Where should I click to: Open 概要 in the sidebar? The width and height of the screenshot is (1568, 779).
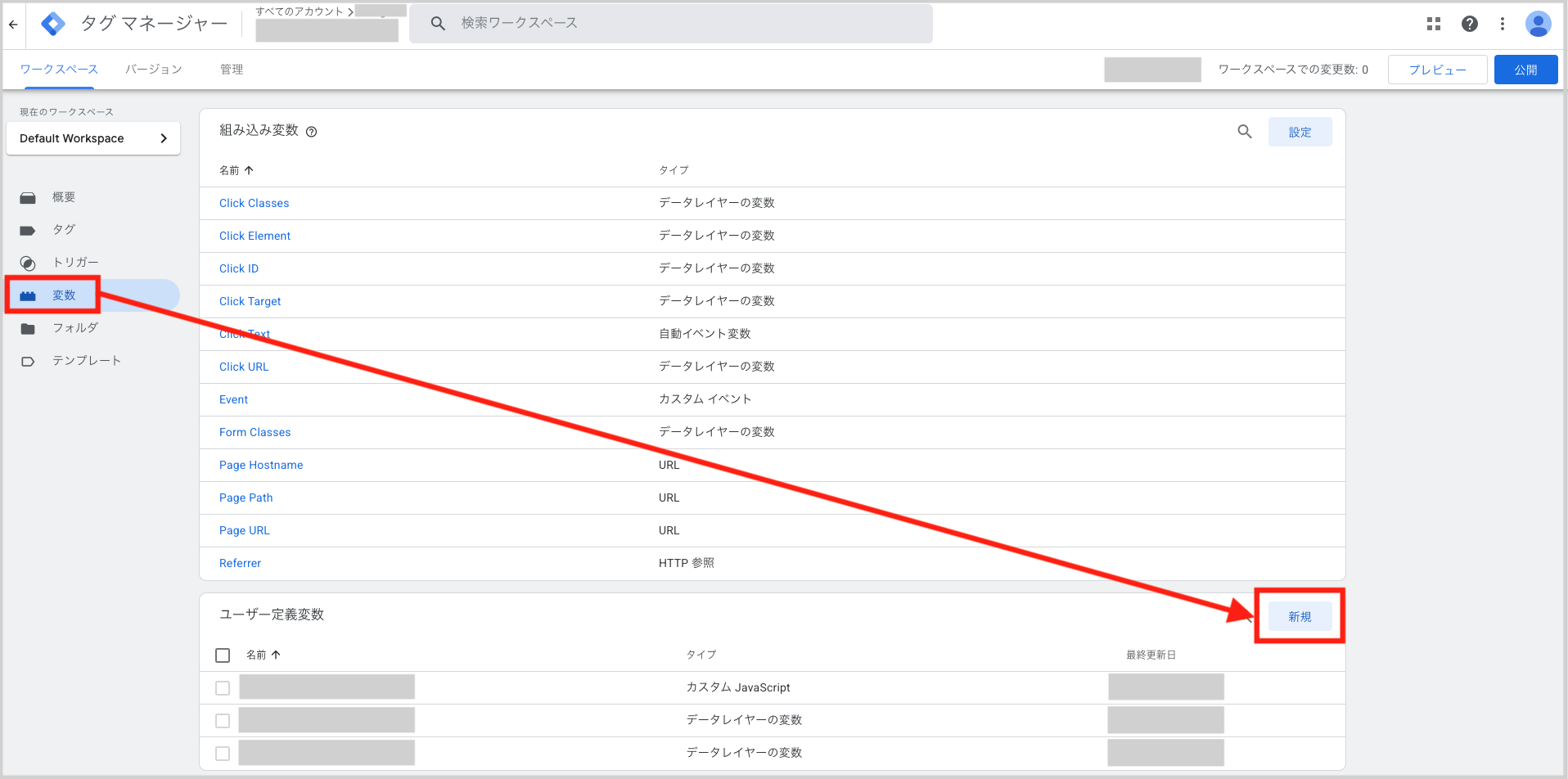[64, 197]
